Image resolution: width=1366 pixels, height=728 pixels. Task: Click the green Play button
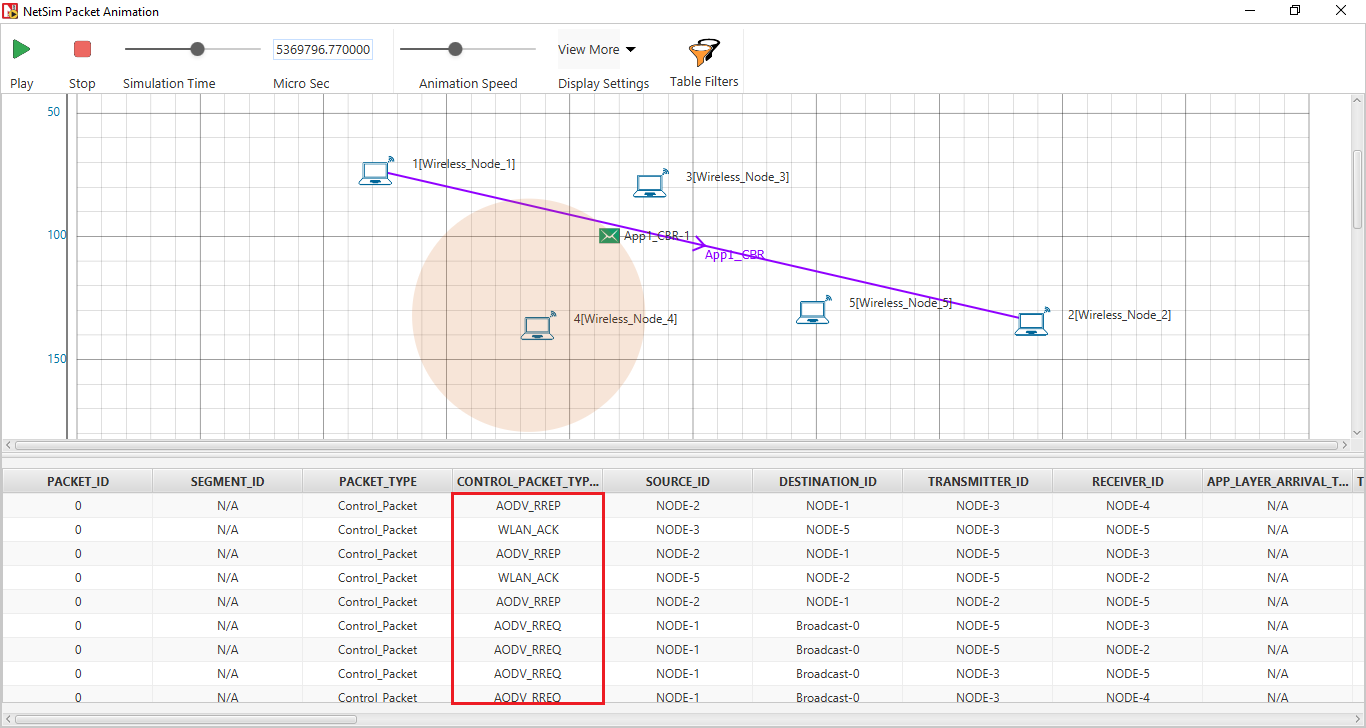tap(21, 49)
